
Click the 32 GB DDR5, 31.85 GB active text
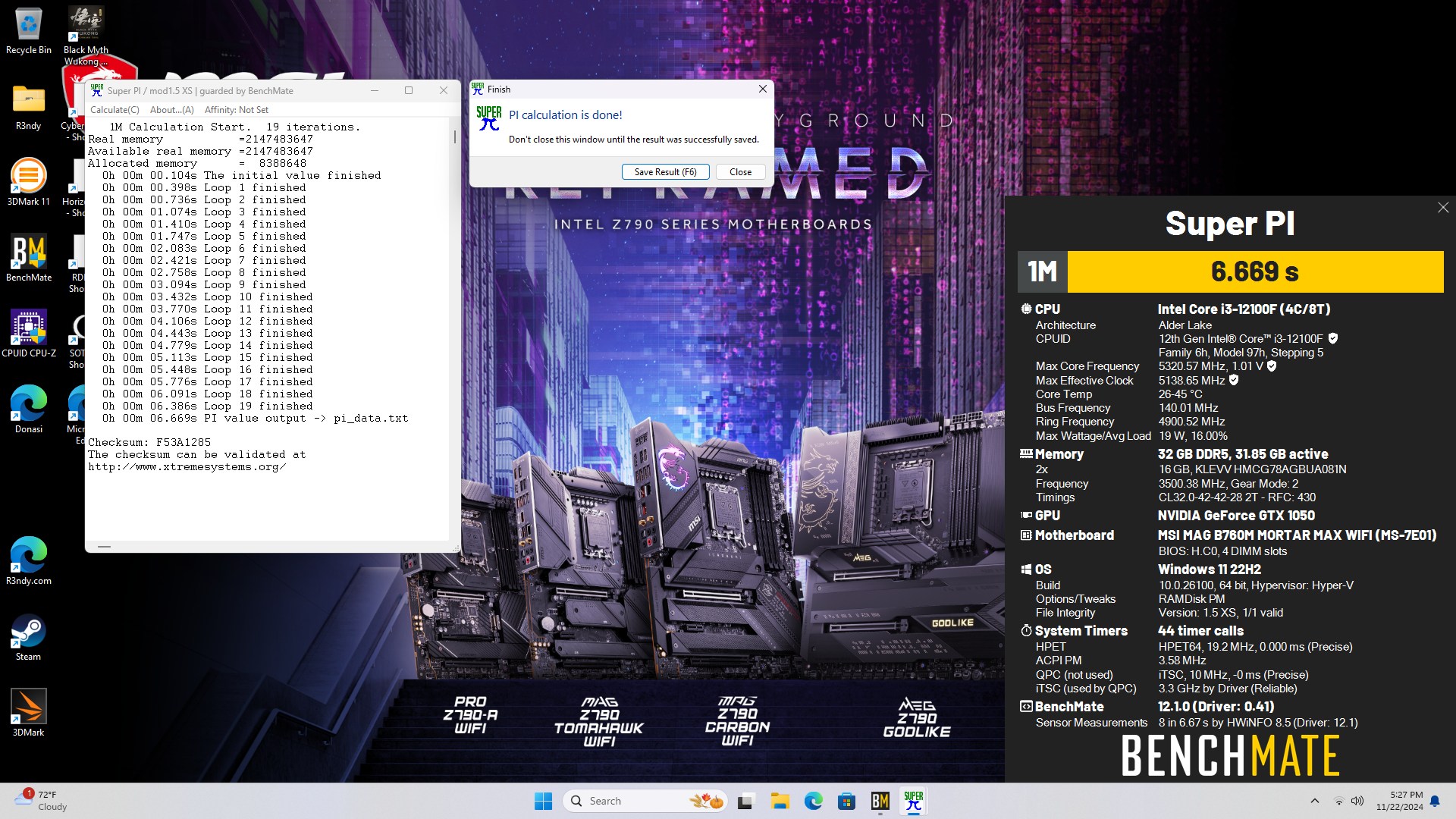[1243, 454]
